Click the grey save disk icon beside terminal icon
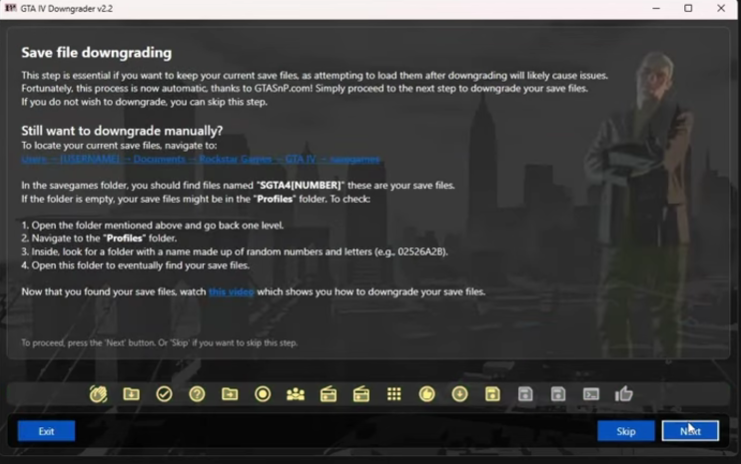This screenshot has width=741, height=464. tap(558, 394)
